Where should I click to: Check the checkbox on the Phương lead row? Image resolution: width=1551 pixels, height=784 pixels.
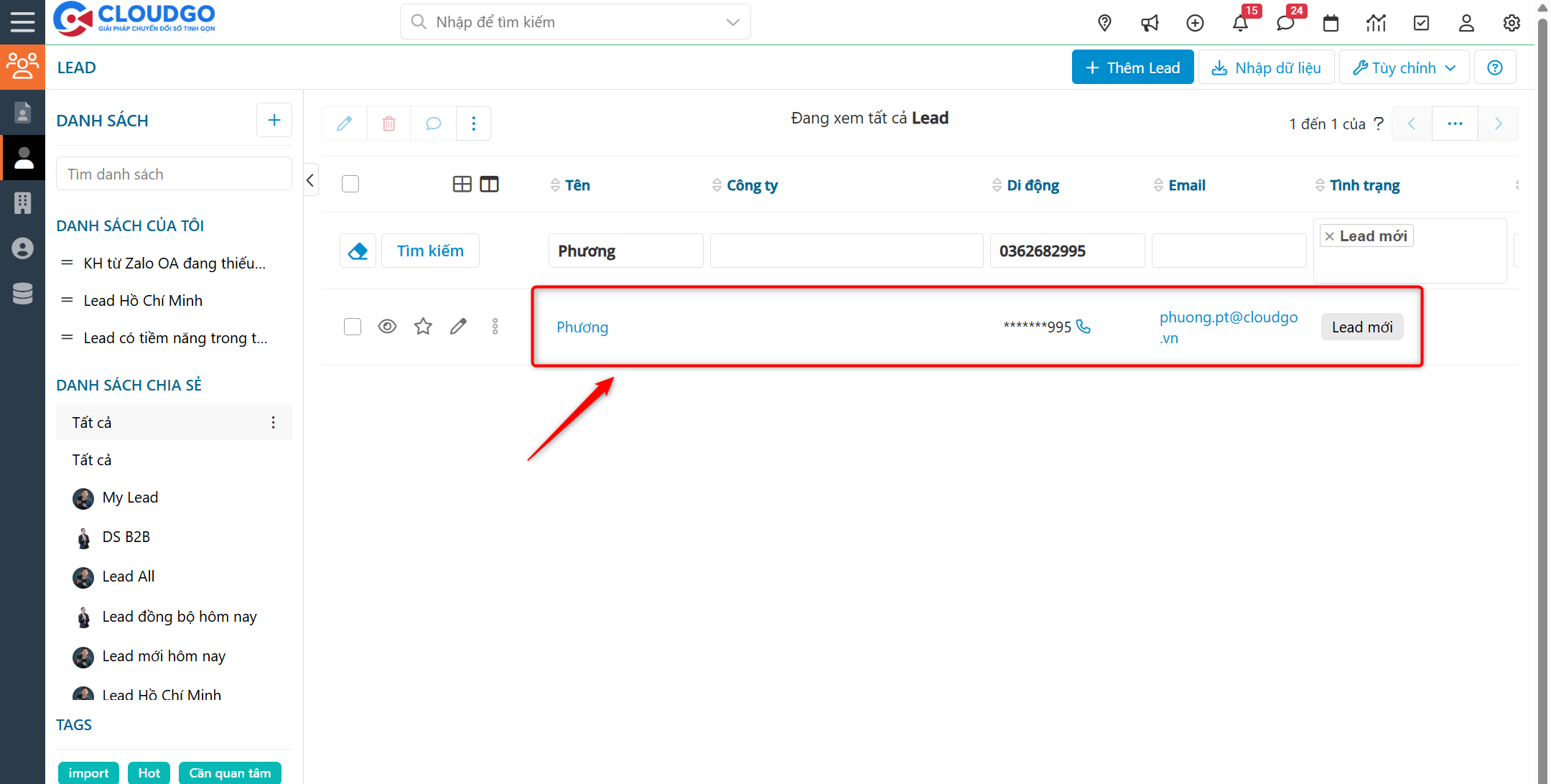[353, 326]
